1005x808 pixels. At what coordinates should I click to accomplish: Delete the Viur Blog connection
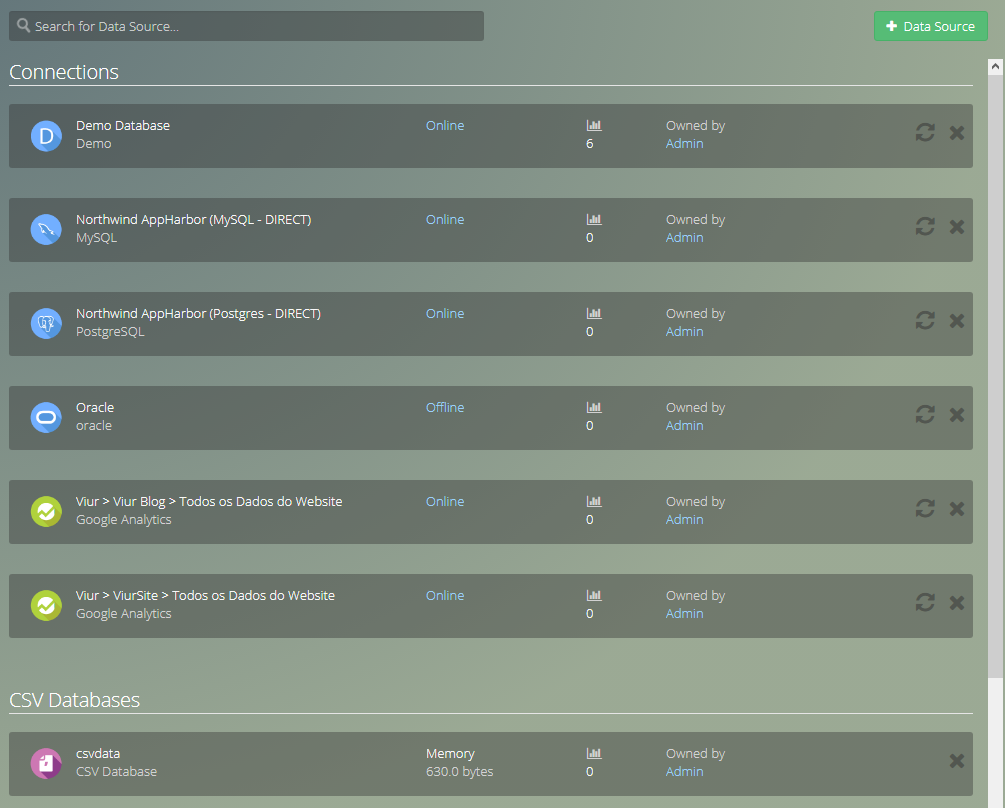pos(957,509)
